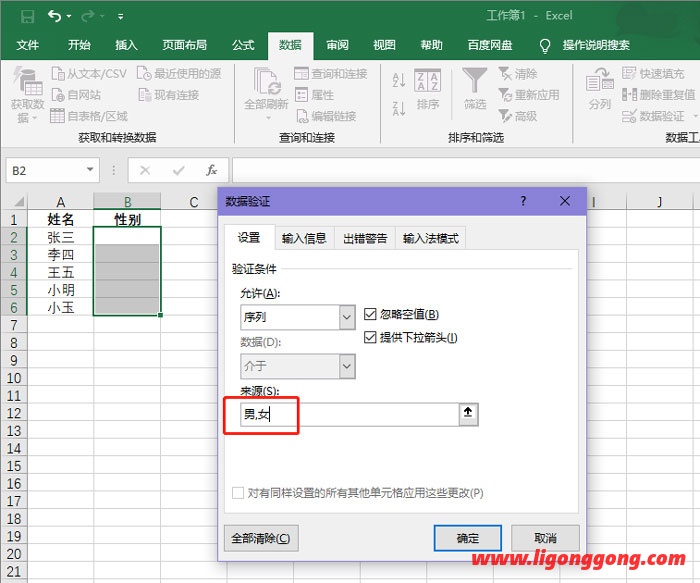Switch to the 输入信息 dialog tab
The image size is (700, 583).
pos(304,238)
